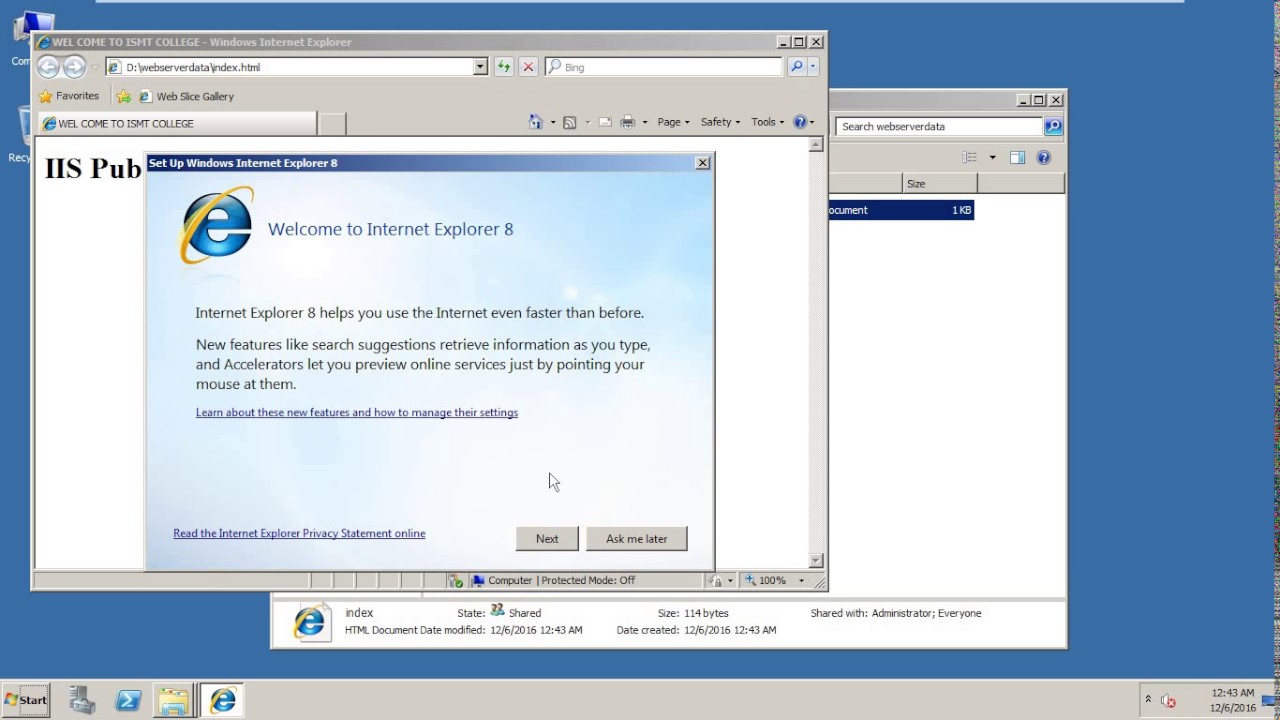Show hidden icons arrow in system tray

1148,700
